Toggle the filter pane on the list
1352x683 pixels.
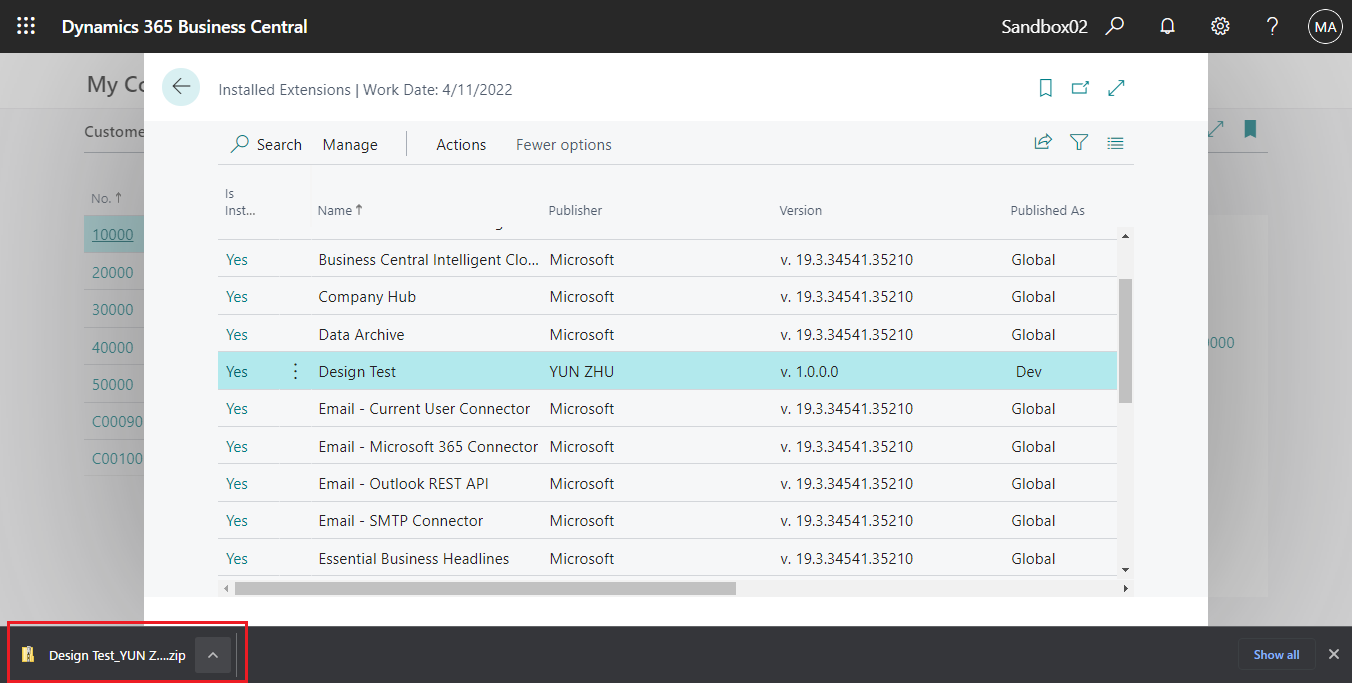tap(1079, 142)
